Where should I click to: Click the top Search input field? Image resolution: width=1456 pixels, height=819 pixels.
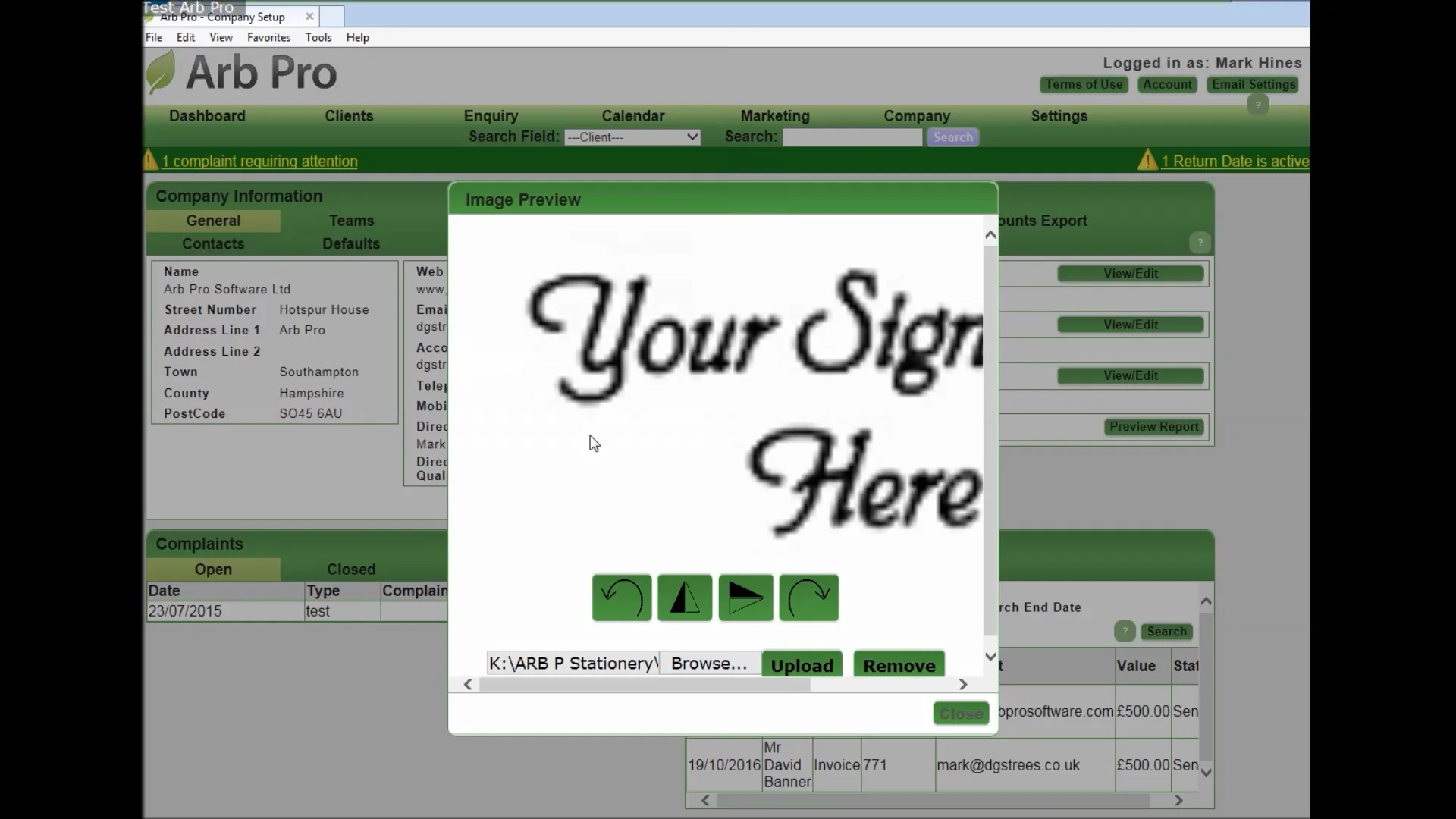[x=852, y=137]
